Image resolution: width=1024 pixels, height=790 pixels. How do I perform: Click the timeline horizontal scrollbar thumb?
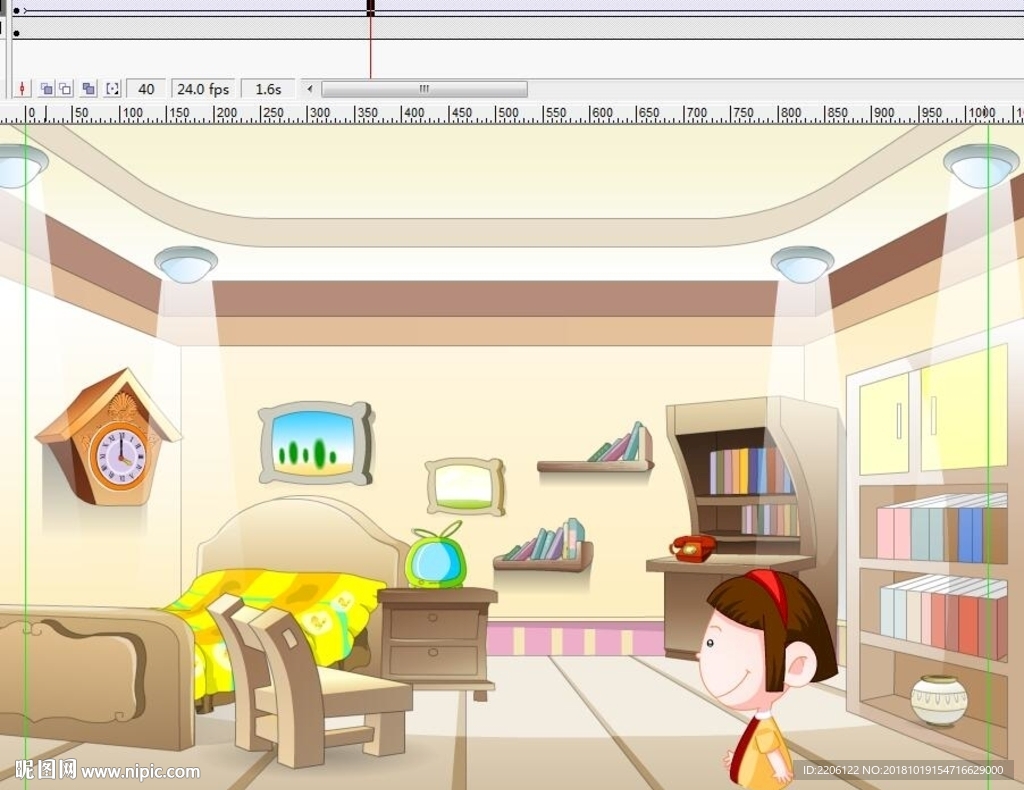(424, 89)
